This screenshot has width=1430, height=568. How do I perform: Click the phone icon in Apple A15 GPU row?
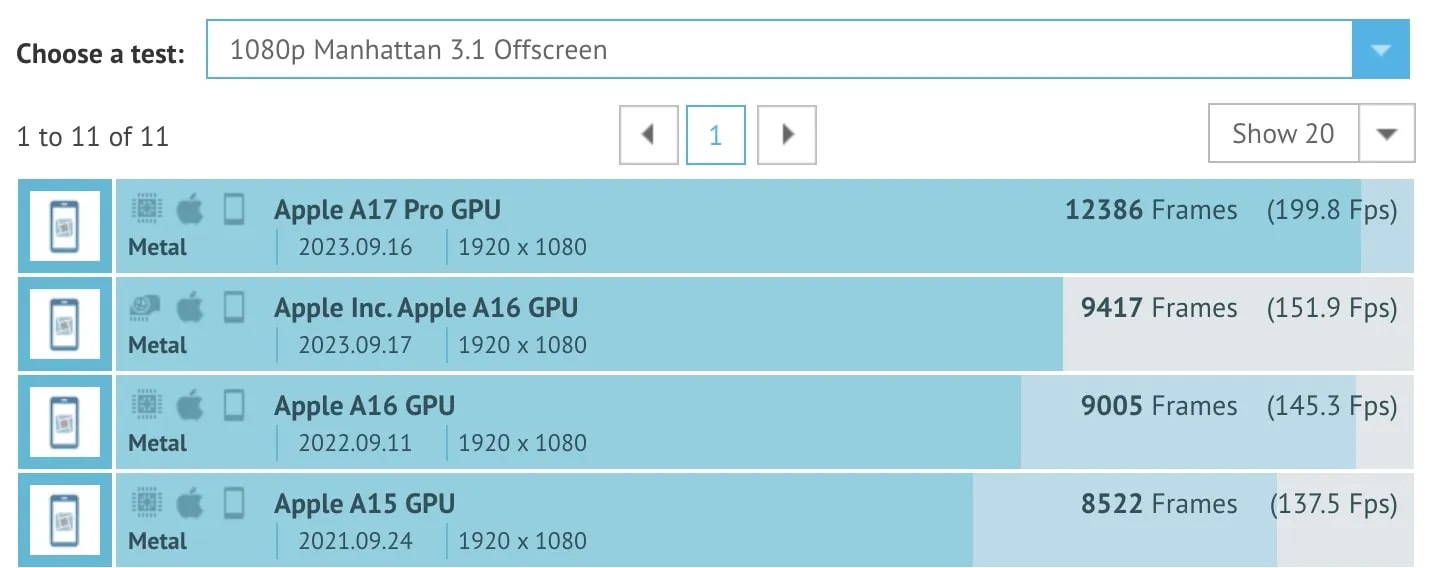coord(234,503)
